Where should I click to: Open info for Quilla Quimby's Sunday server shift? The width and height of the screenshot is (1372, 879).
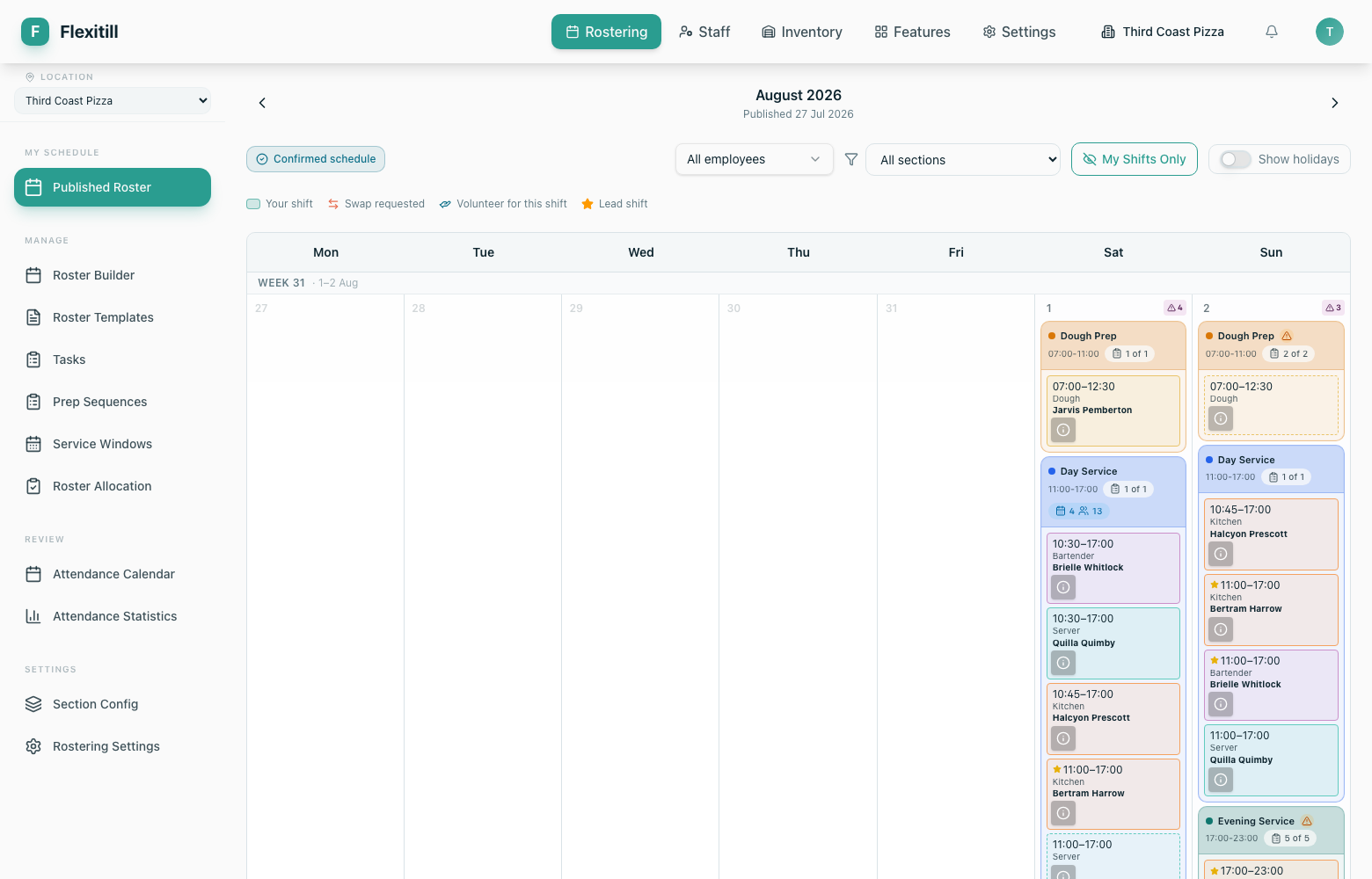1221,780
